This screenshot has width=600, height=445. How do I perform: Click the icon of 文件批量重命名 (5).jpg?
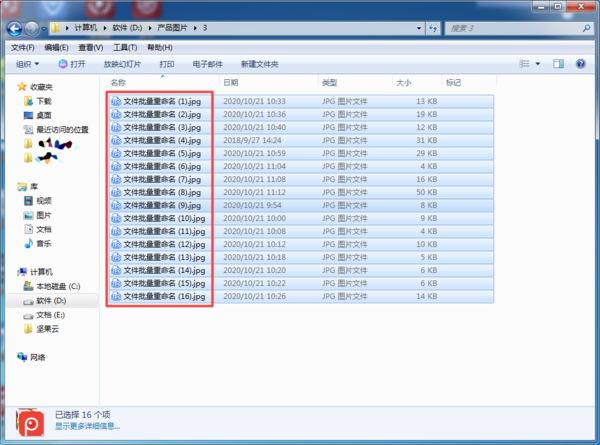pos(116,153)
